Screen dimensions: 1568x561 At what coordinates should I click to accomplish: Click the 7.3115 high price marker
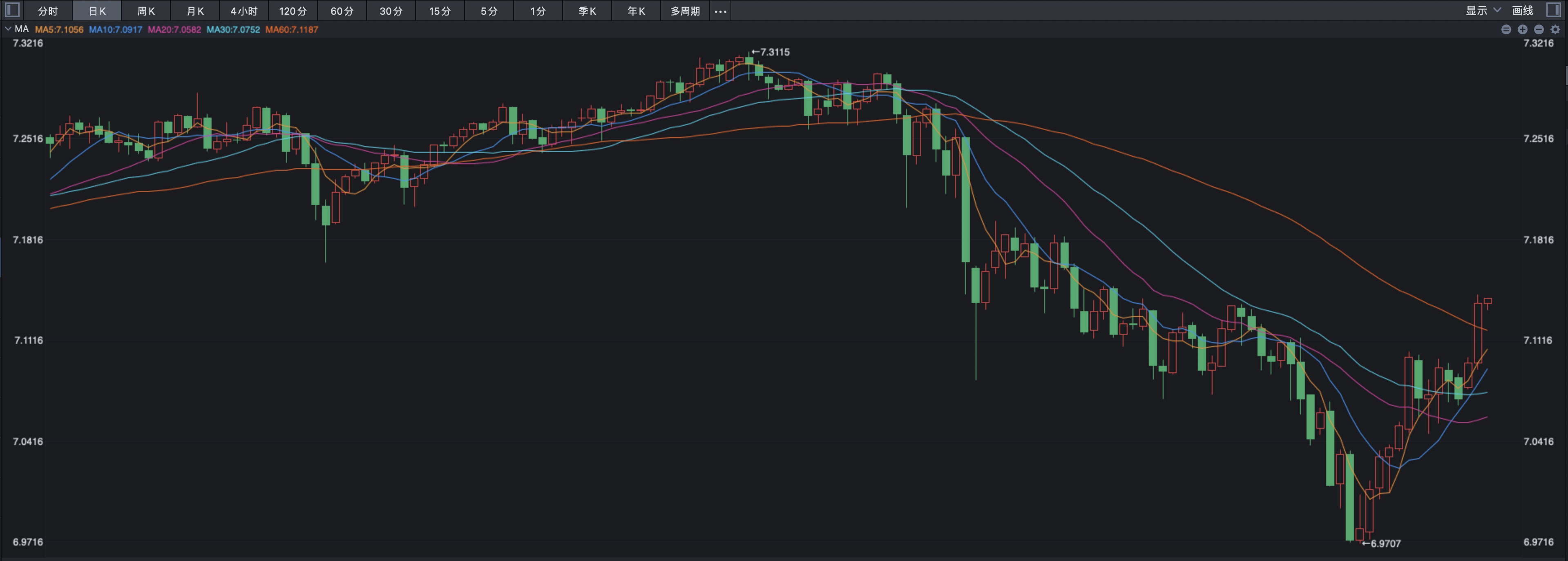click(771, 52)
